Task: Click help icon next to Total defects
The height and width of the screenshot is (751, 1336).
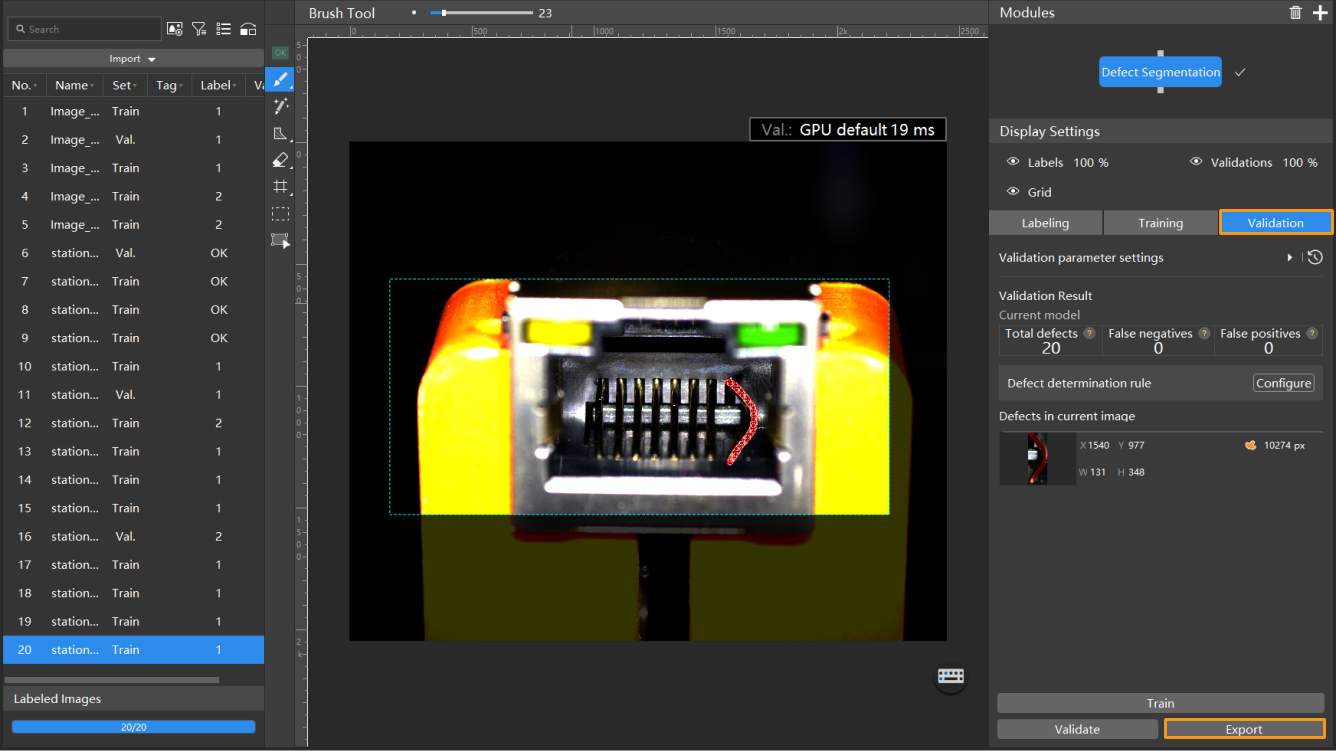Action: tap(1089, 333)
